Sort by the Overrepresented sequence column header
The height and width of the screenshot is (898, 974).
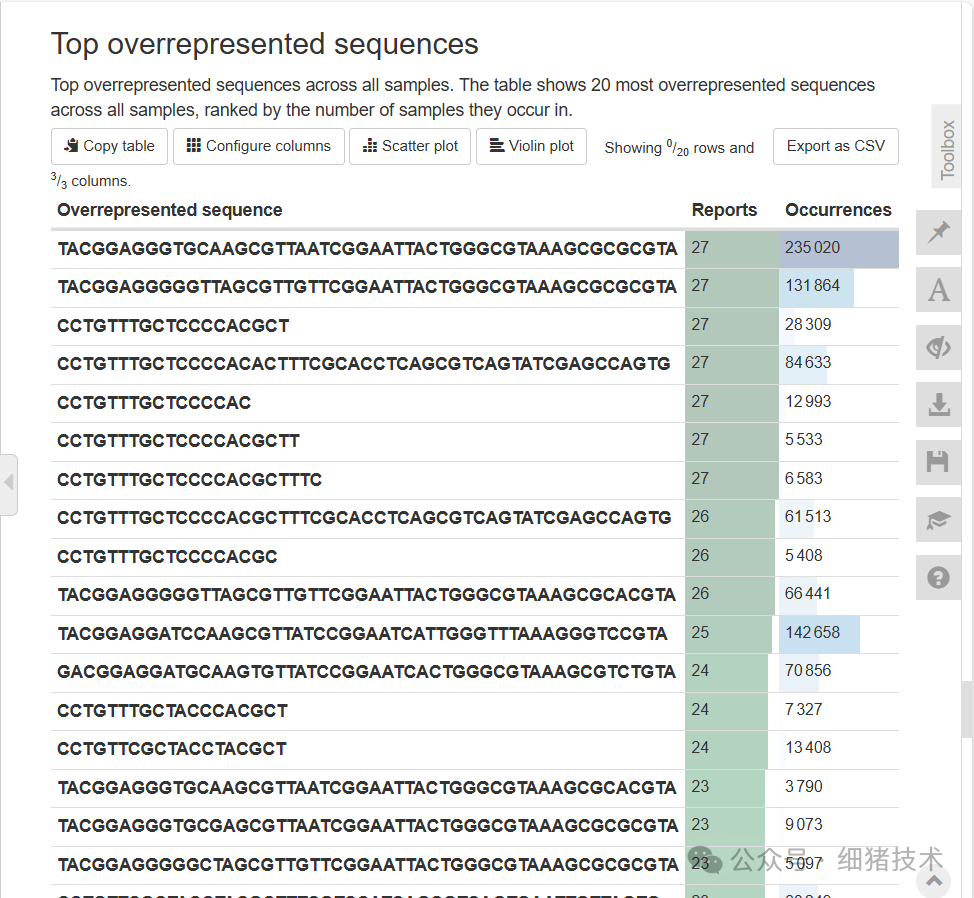170,210
